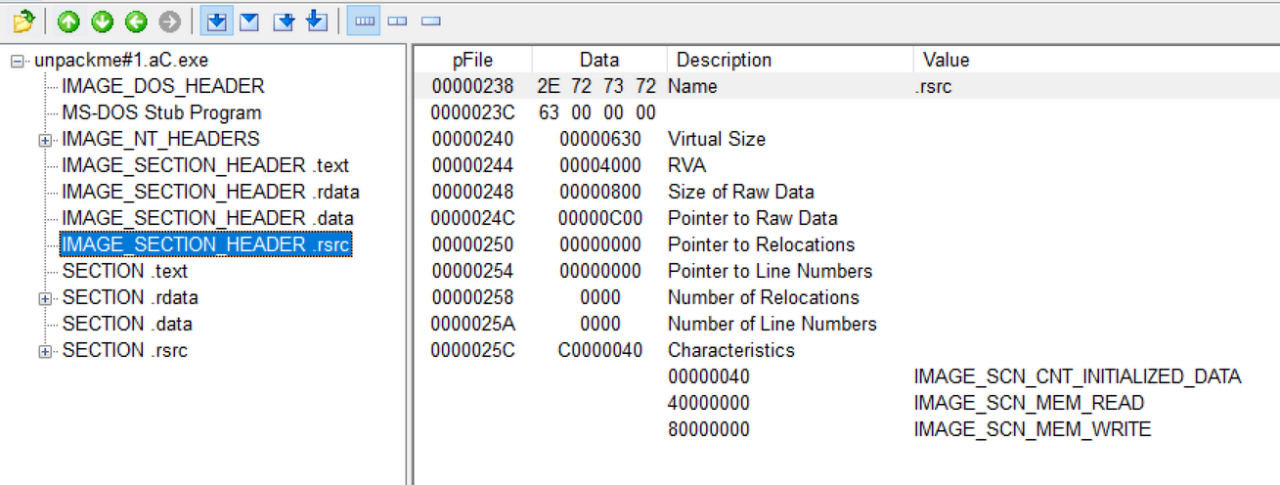Image resolution: width=1280 pixels, height=485 pixels.
Task: Click offset 0000025C in pFile column
Action: pyautogui.click(x=473, y=350)
